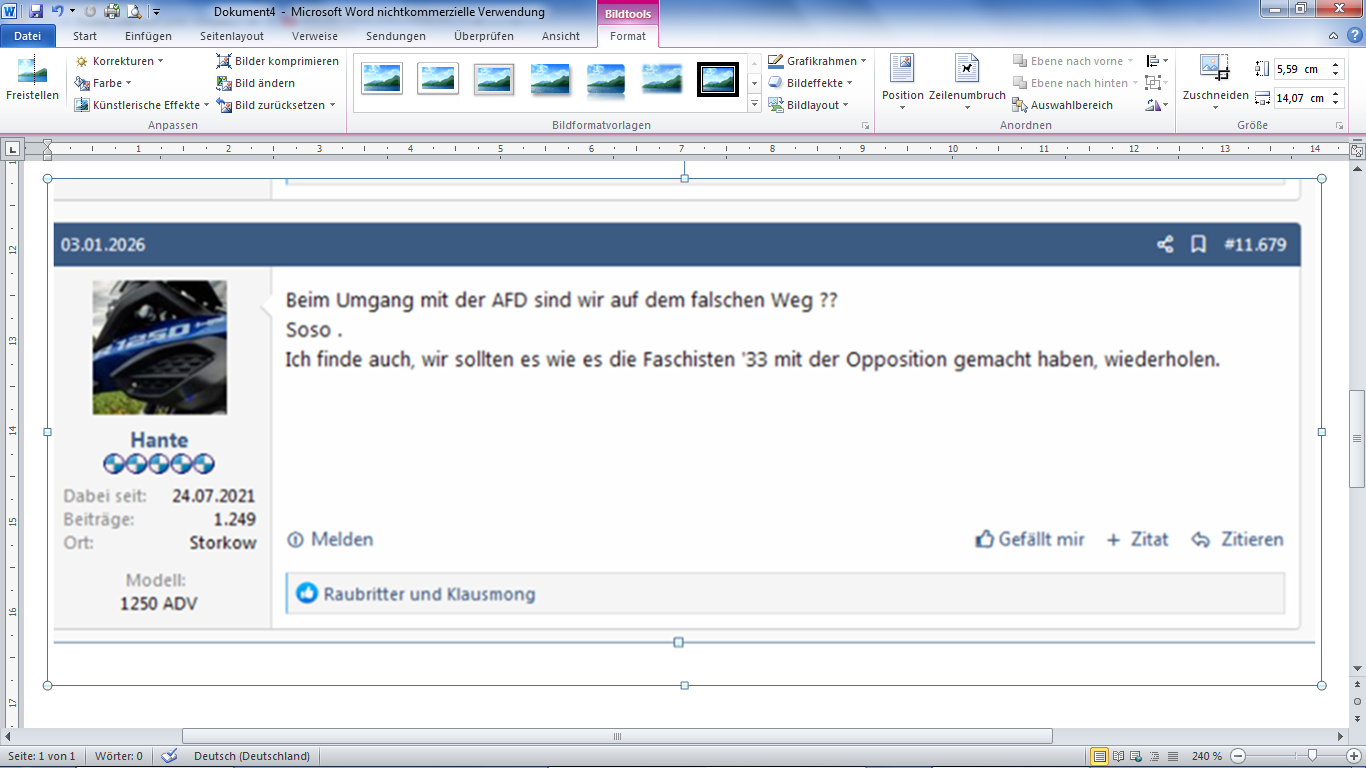Click Bilder komprimieren icon
The width and height of the screenshot is (1366, 768).
[x=224, y=61]
